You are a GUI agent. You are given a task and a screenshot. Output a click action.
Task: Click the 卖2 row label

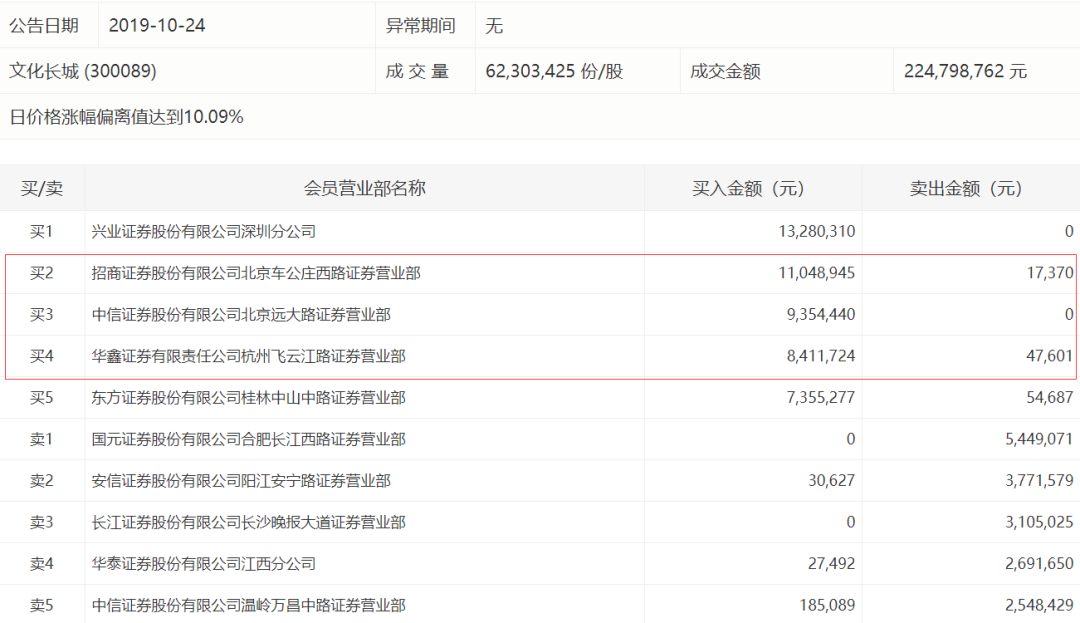click(41, 481)
